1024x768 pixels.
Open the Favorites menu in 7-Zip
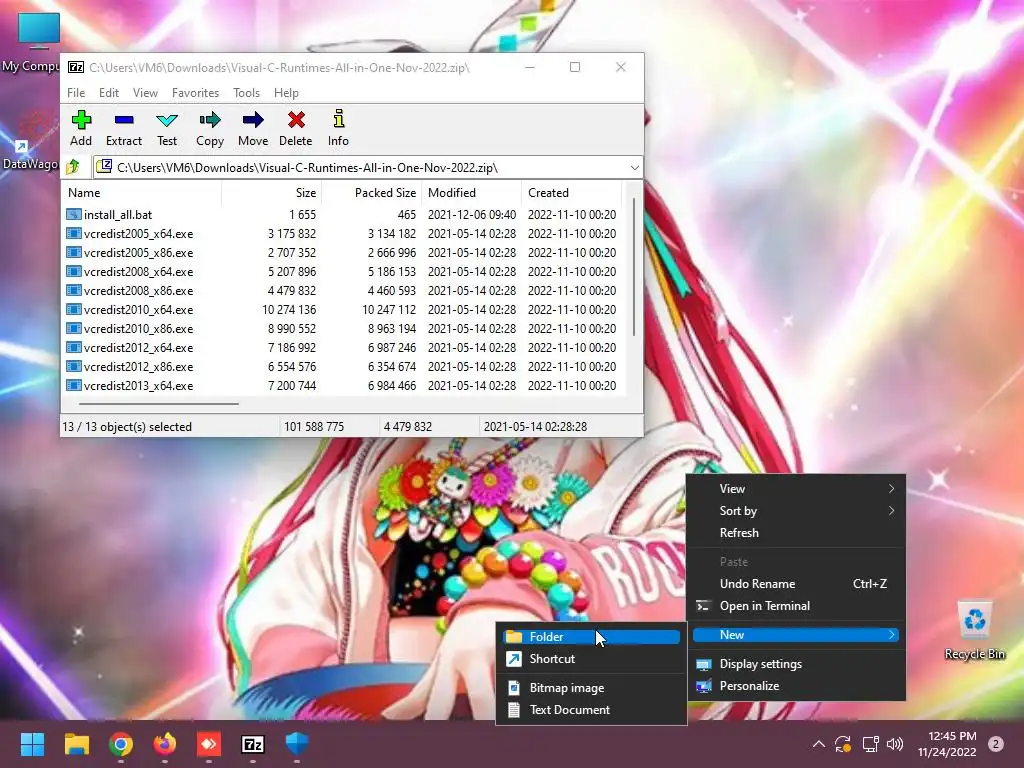coord(195,93)
